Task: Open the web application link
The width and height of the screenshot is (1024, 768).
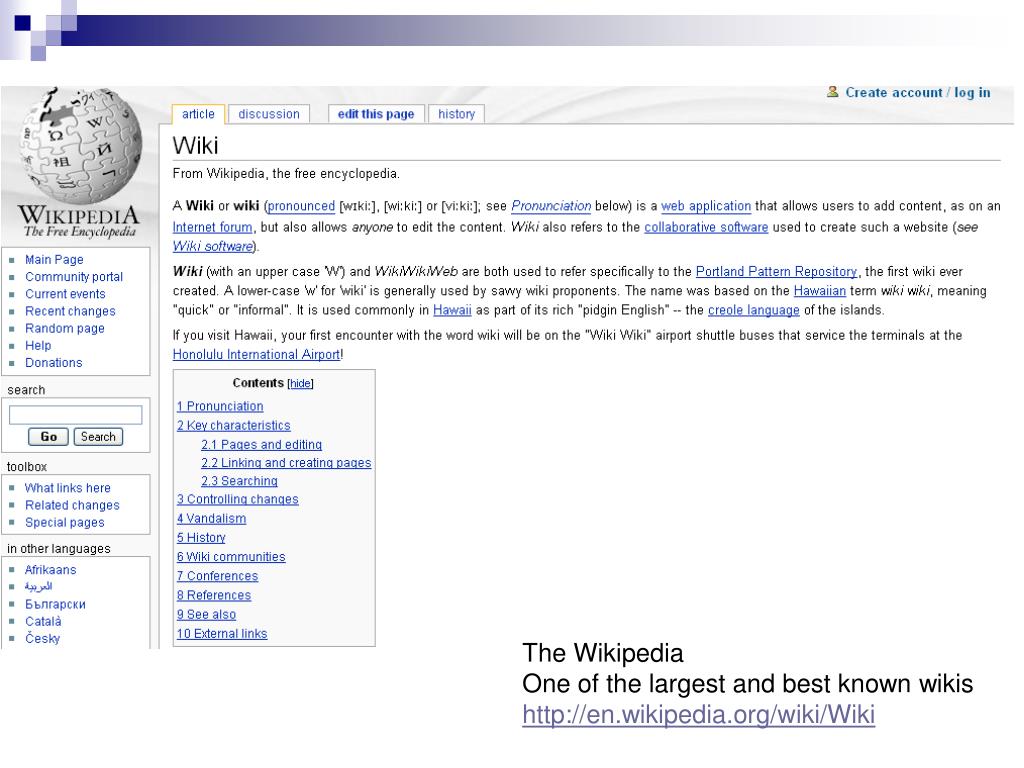Action: (x=706, y=206)
